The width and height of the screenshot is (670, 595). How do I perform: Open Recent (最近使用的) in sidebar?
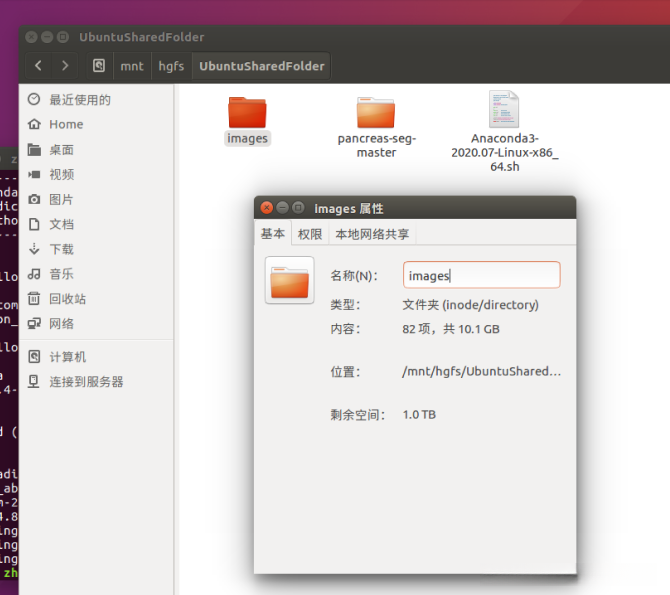coord(96,100)
